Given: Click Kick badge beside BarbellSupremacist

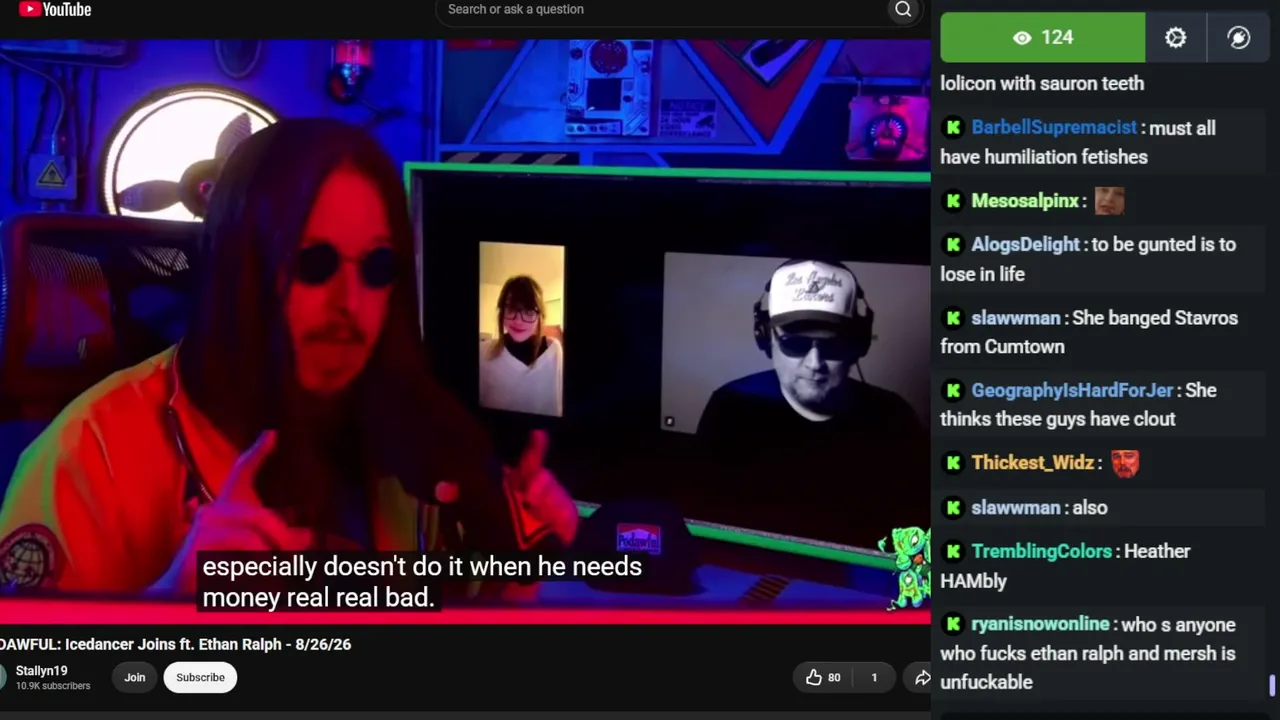Looking at the screenshot, I should (953, 128).
